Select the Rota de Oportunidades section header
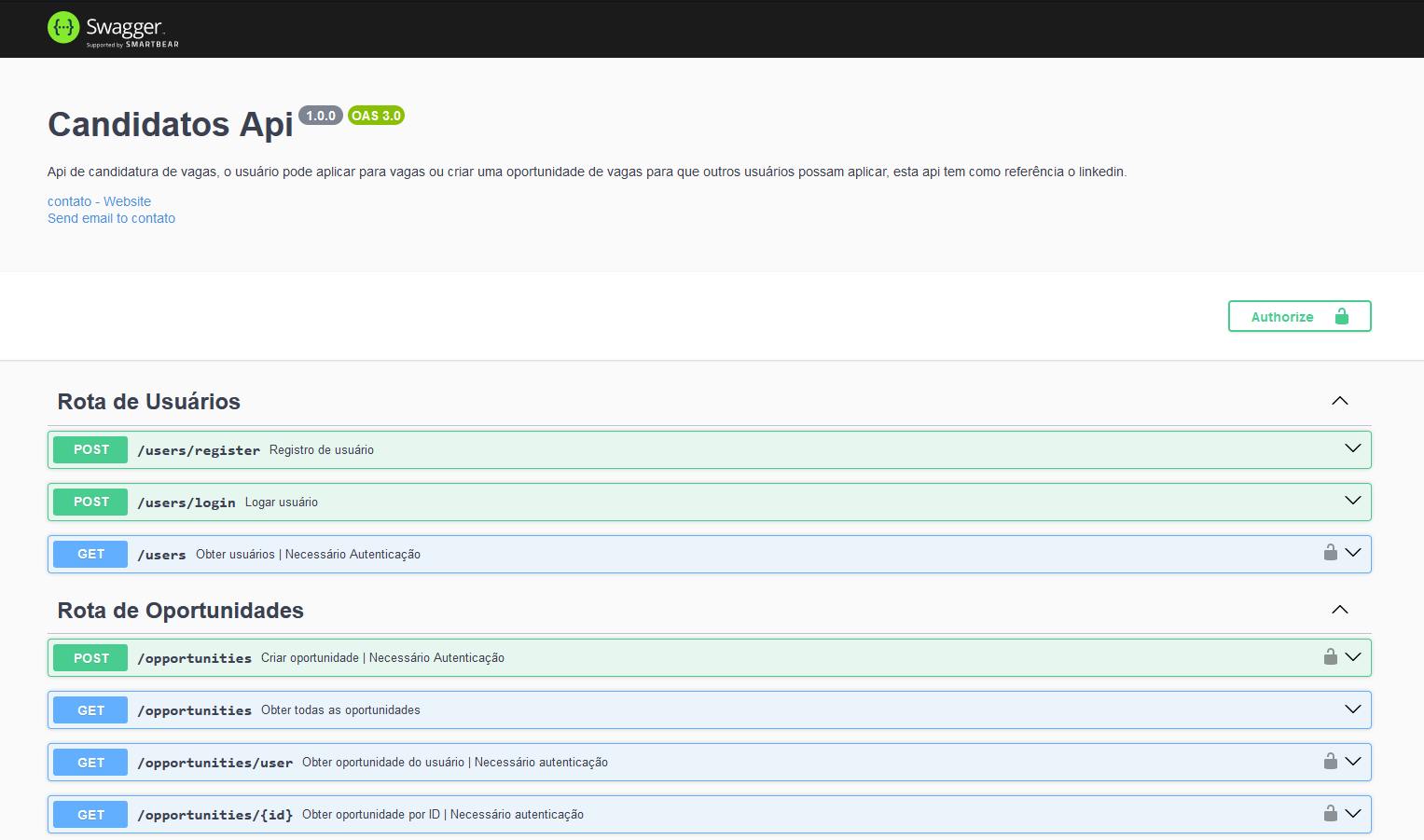This screenshot has width=1424, height=840. 180,610
